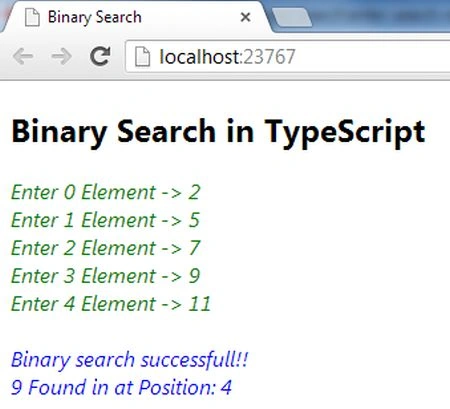The height and width of the screenshot is (409, 450).
Task: Click the browser back arrow
Action: pyautogui.click(x=23, y=57)
